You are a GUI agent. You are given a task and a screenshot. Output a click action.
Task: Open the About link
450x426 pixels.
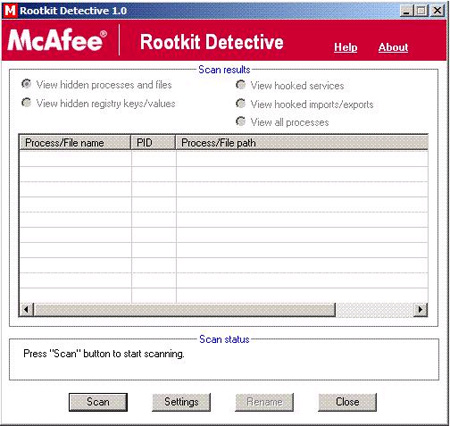click(393, 47)
